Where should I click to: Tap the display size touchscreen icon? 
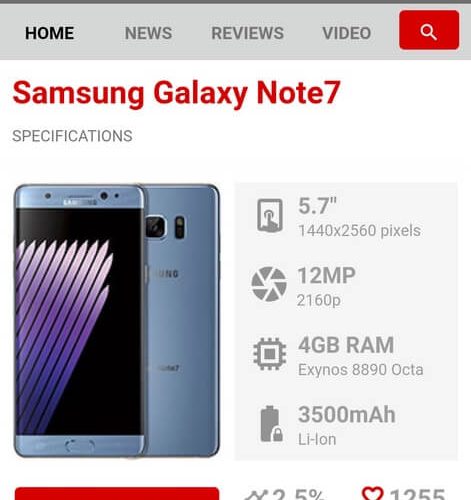(x=270, y=215)
